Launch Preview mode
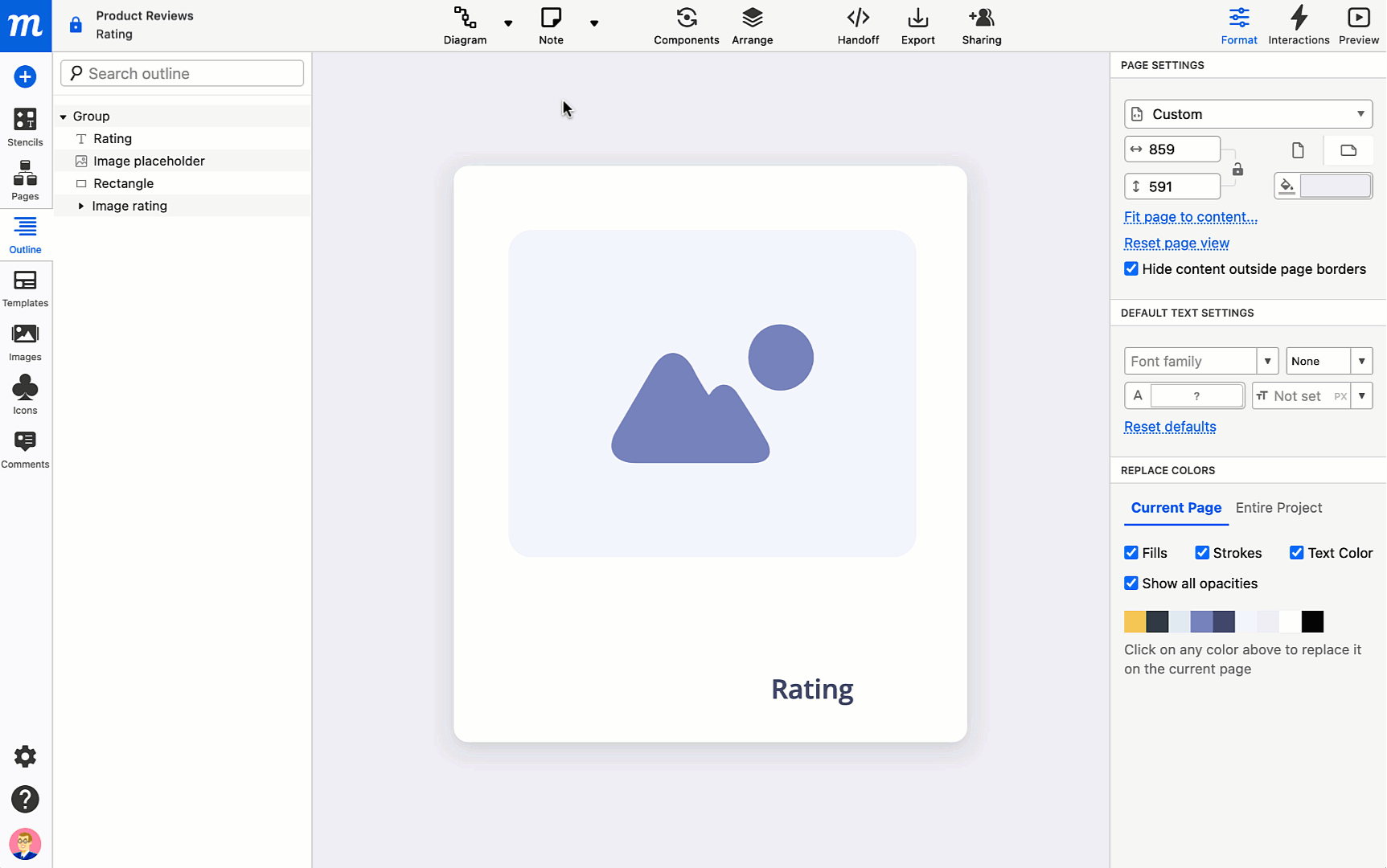The height and width of the screenshot is (868, 1387). (1358, 26)
